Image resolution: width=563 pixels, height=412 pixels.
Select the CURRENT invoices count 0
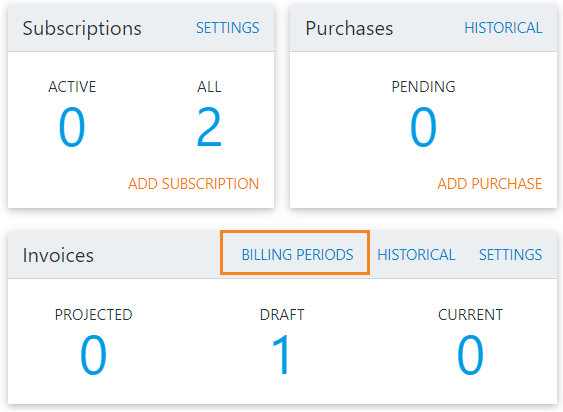(x=470, y=355)
